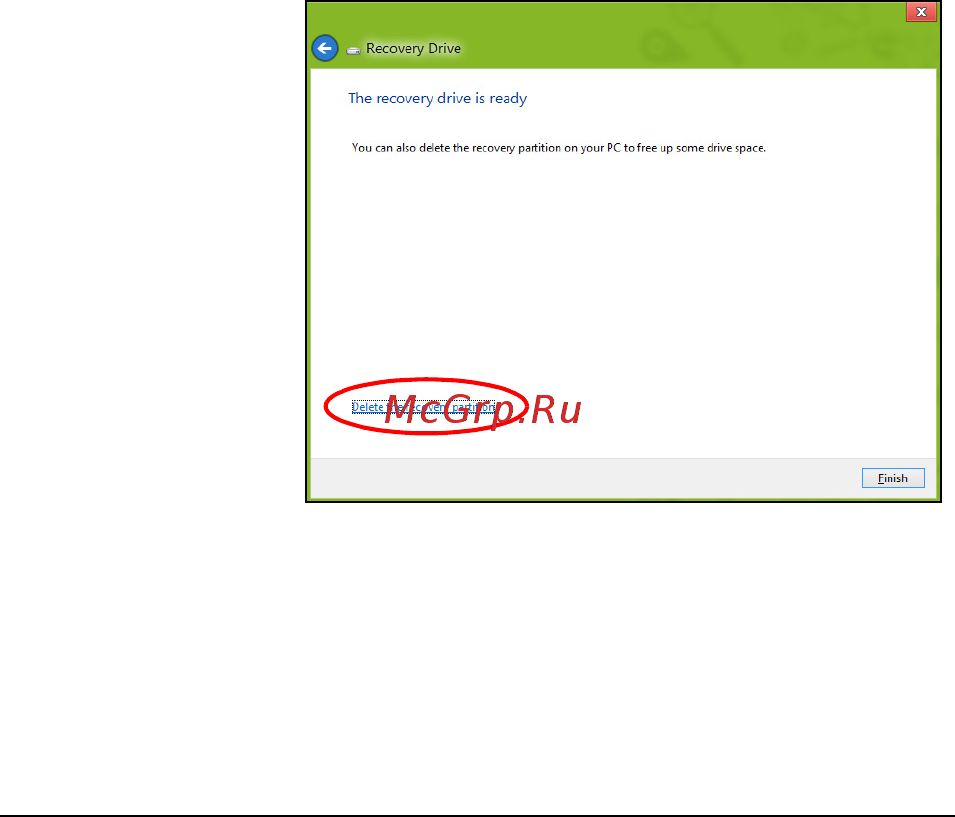Click the Recovery Drive title icon
This screenshot has height=817, width=955.
click(x=353, y=51)
